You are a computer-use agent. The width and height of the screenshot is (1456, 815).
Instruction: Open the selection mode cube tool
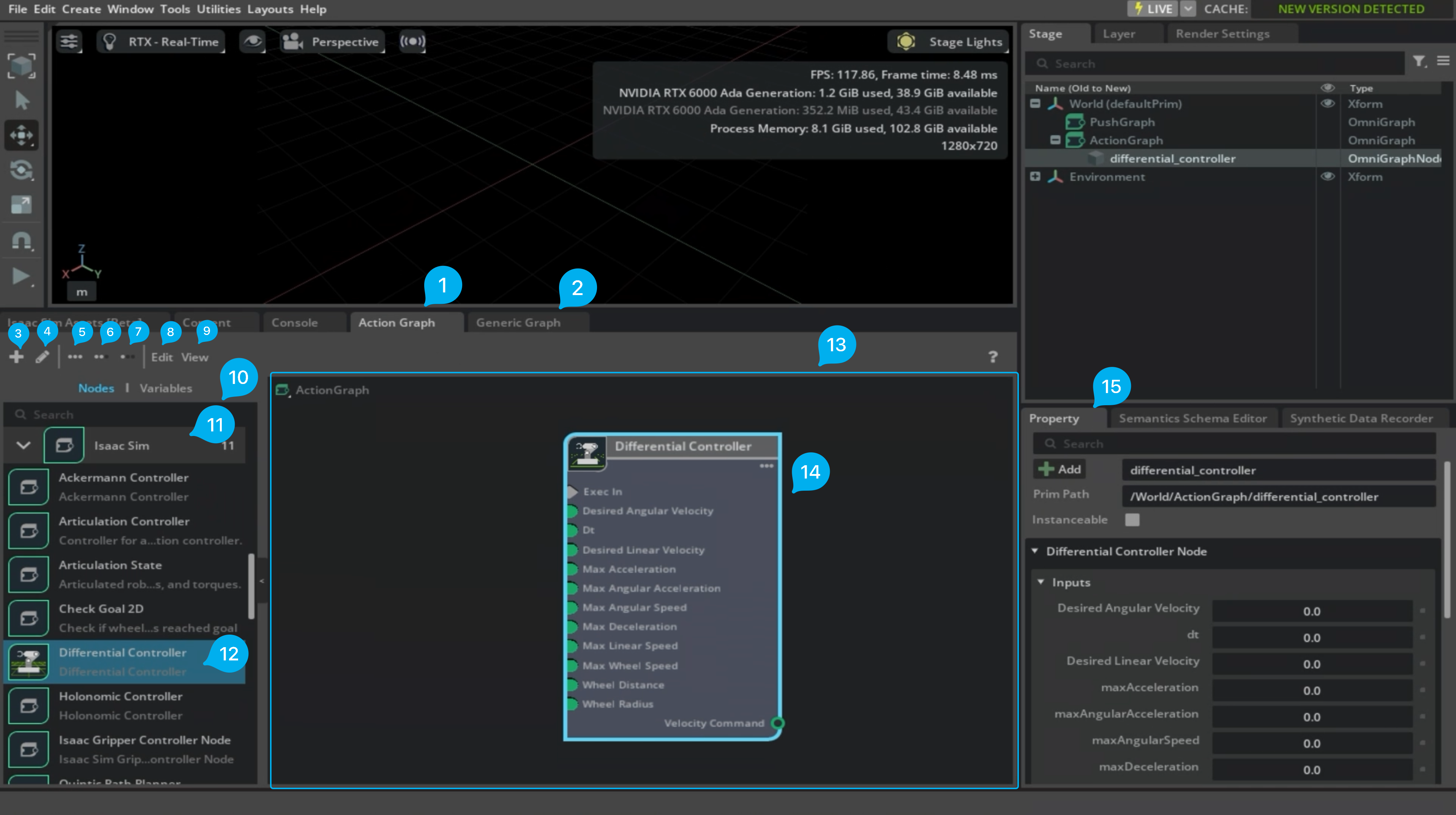pos(22,66)
